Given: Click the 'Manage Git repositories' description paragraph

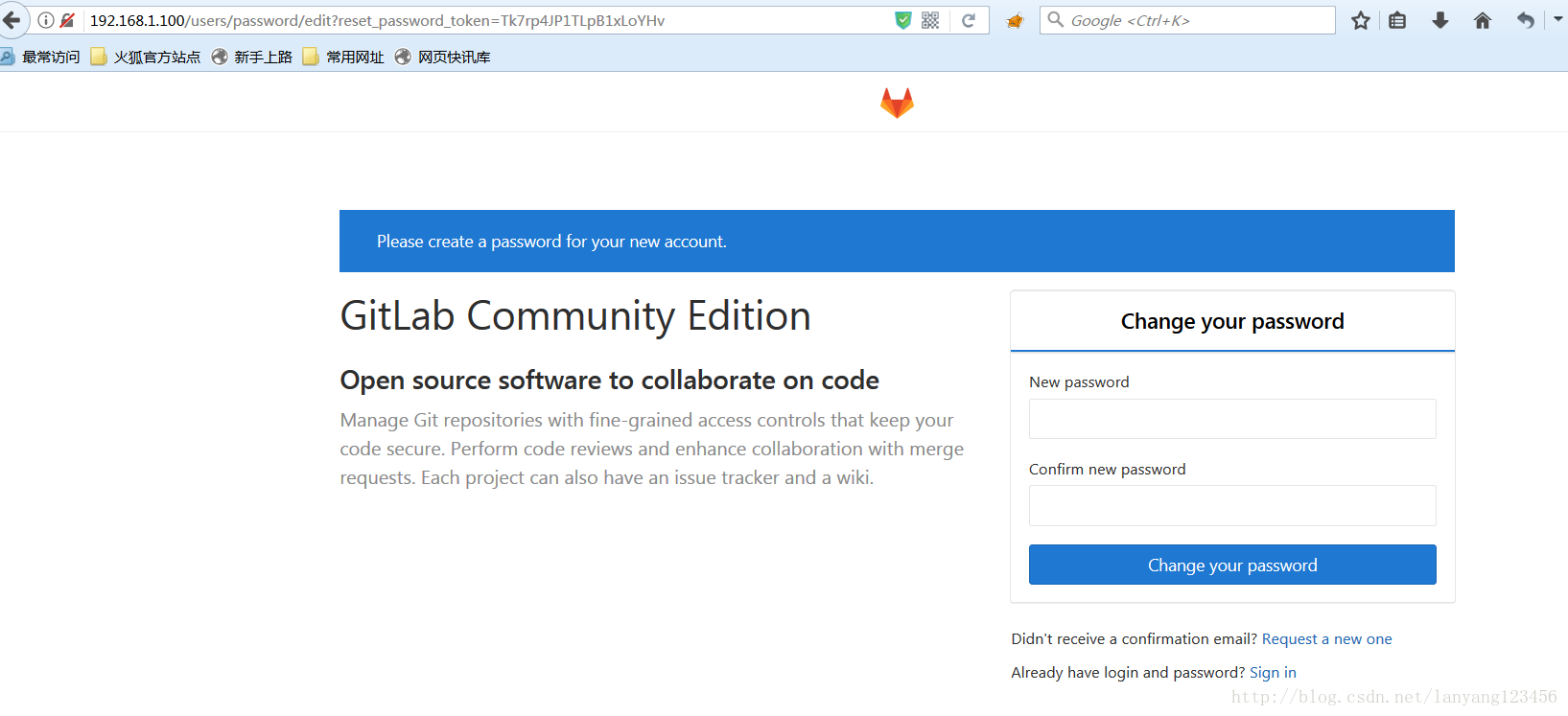Looking at the screenshot, I should coord(652,449).
